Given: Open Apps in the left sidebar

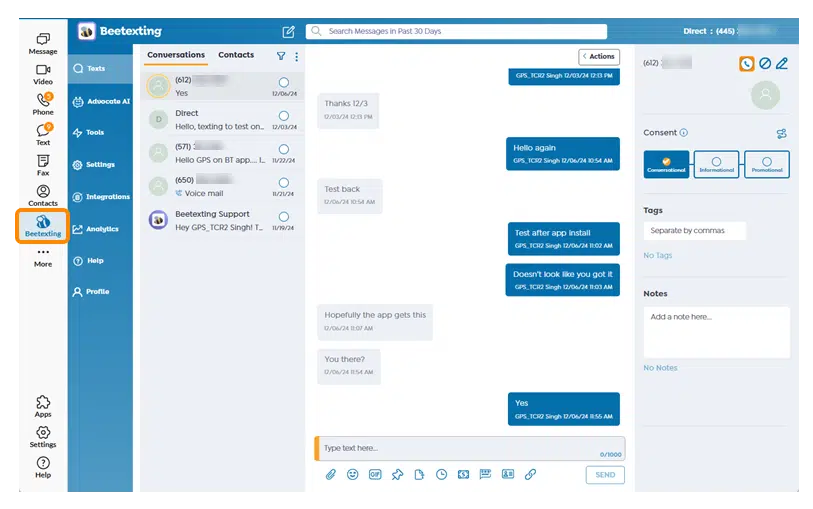Looking at the screenshot, I should (43, 406).
